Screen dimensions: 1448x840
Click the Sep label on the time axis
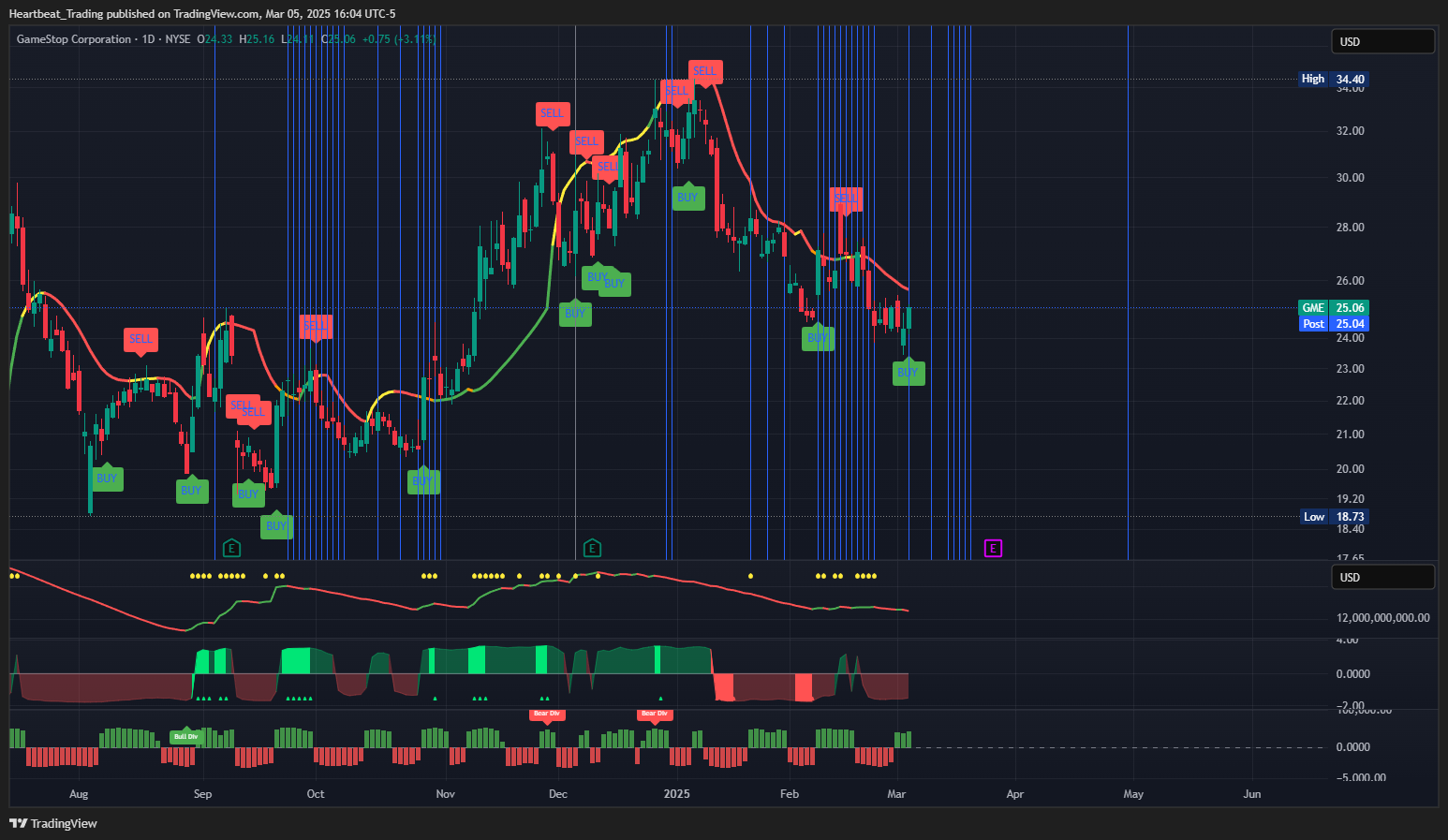point(202,794)
